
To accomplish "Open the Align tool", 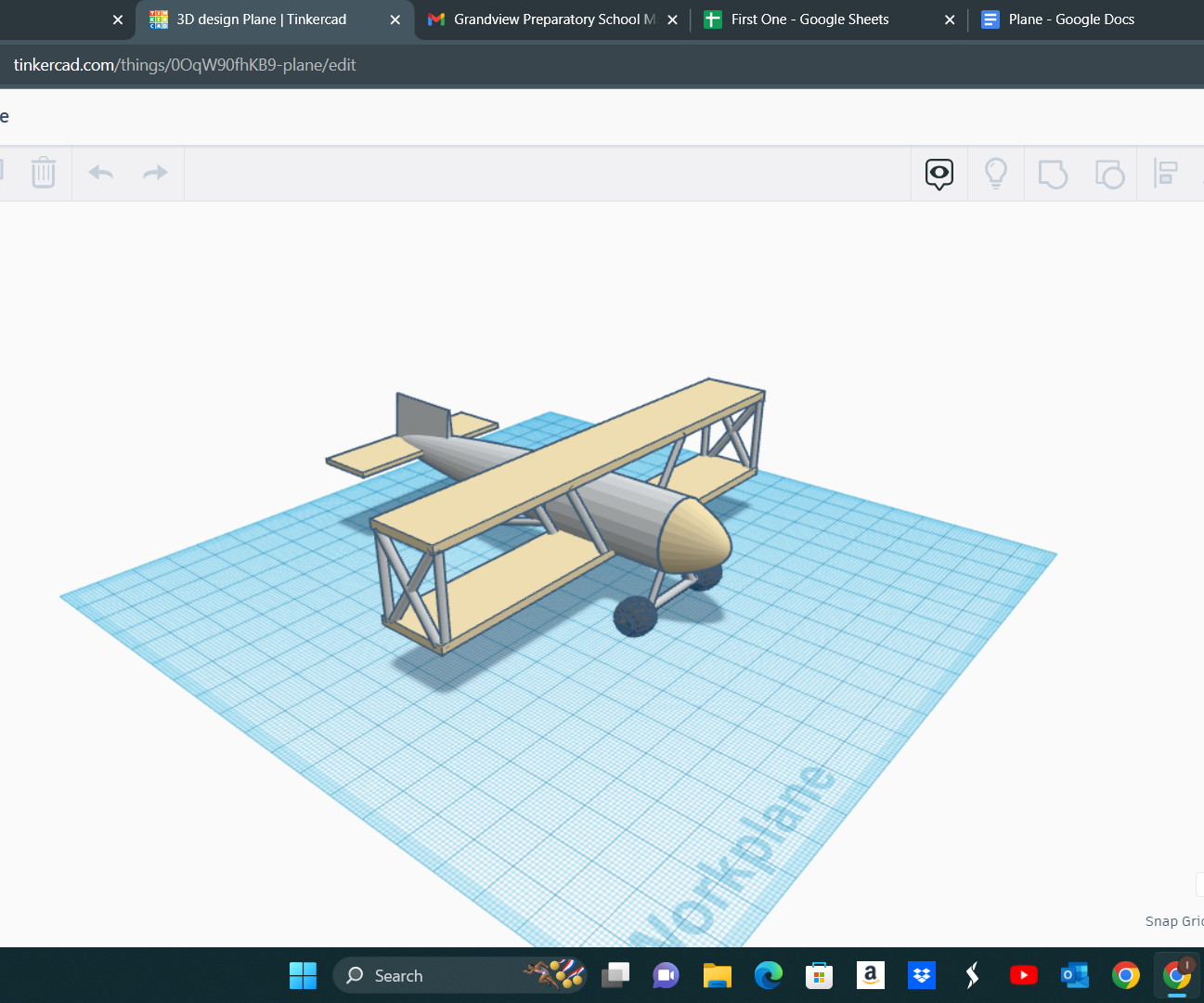I will [1167, 173].
